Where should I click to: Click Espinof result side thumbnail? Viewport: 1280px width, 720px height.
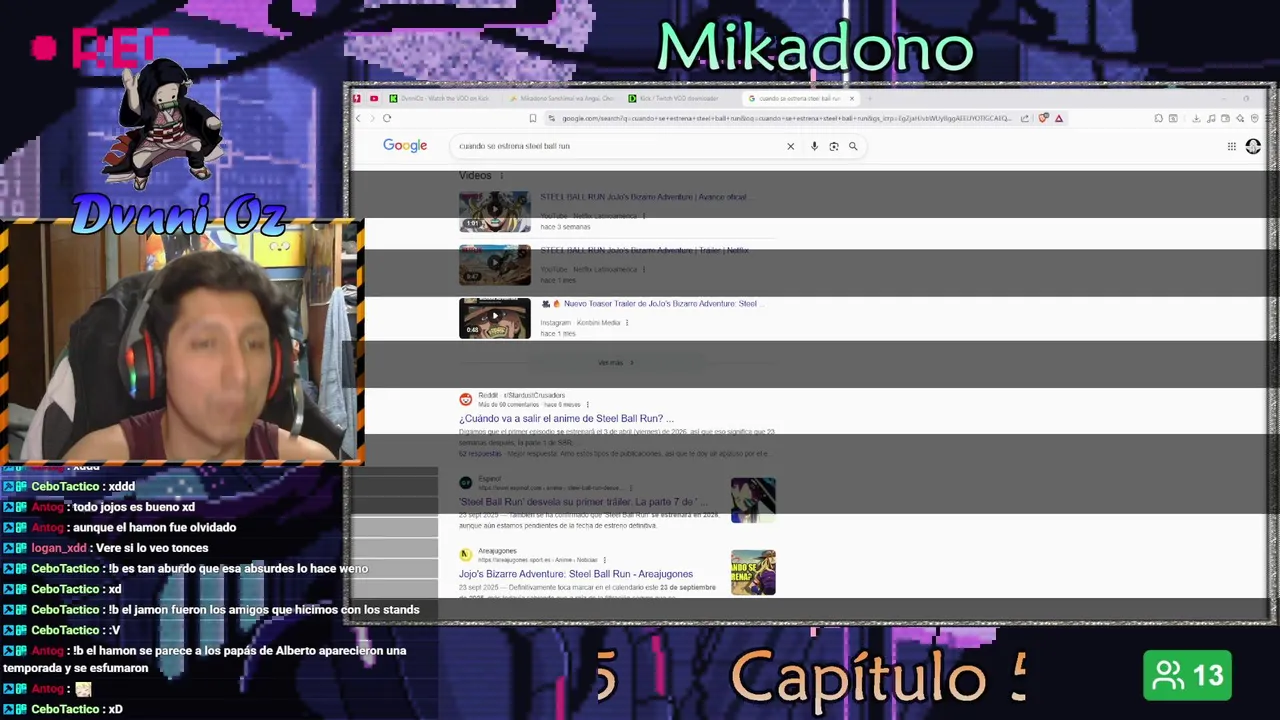tap(753, 500)
